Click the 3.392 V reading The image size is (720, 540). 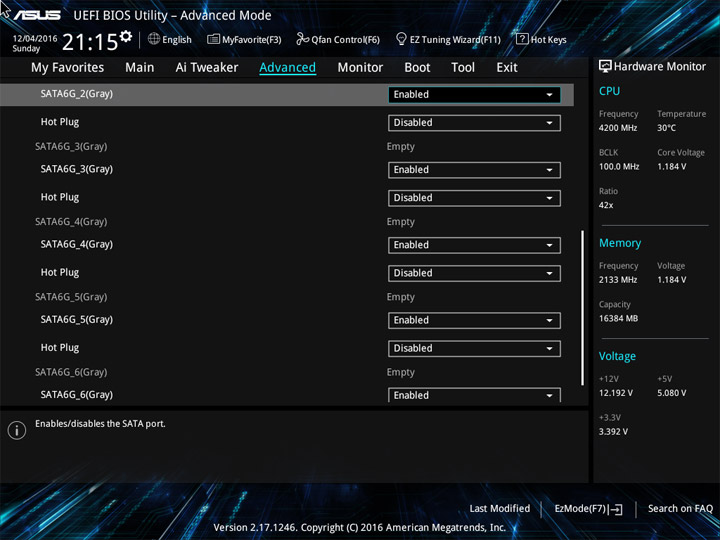pos(613,432)
